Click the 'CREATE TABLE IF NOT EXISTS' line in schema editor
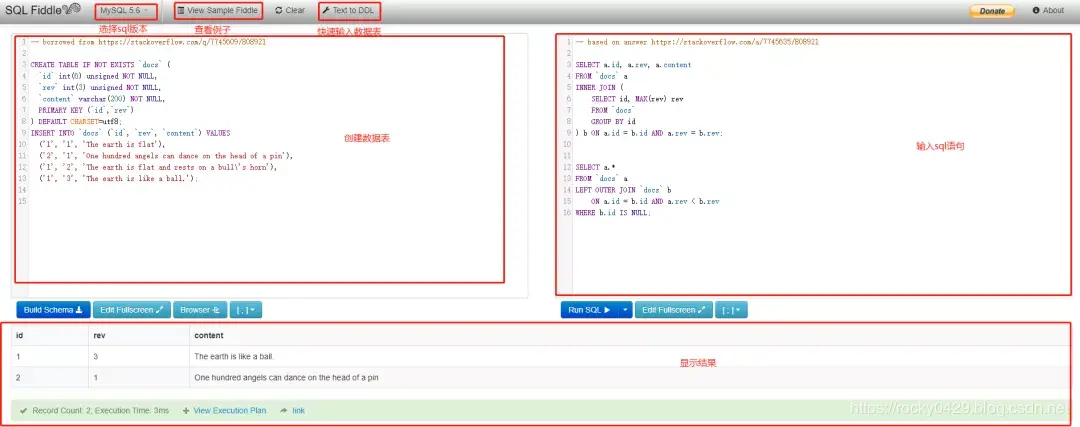 (100, 65)
